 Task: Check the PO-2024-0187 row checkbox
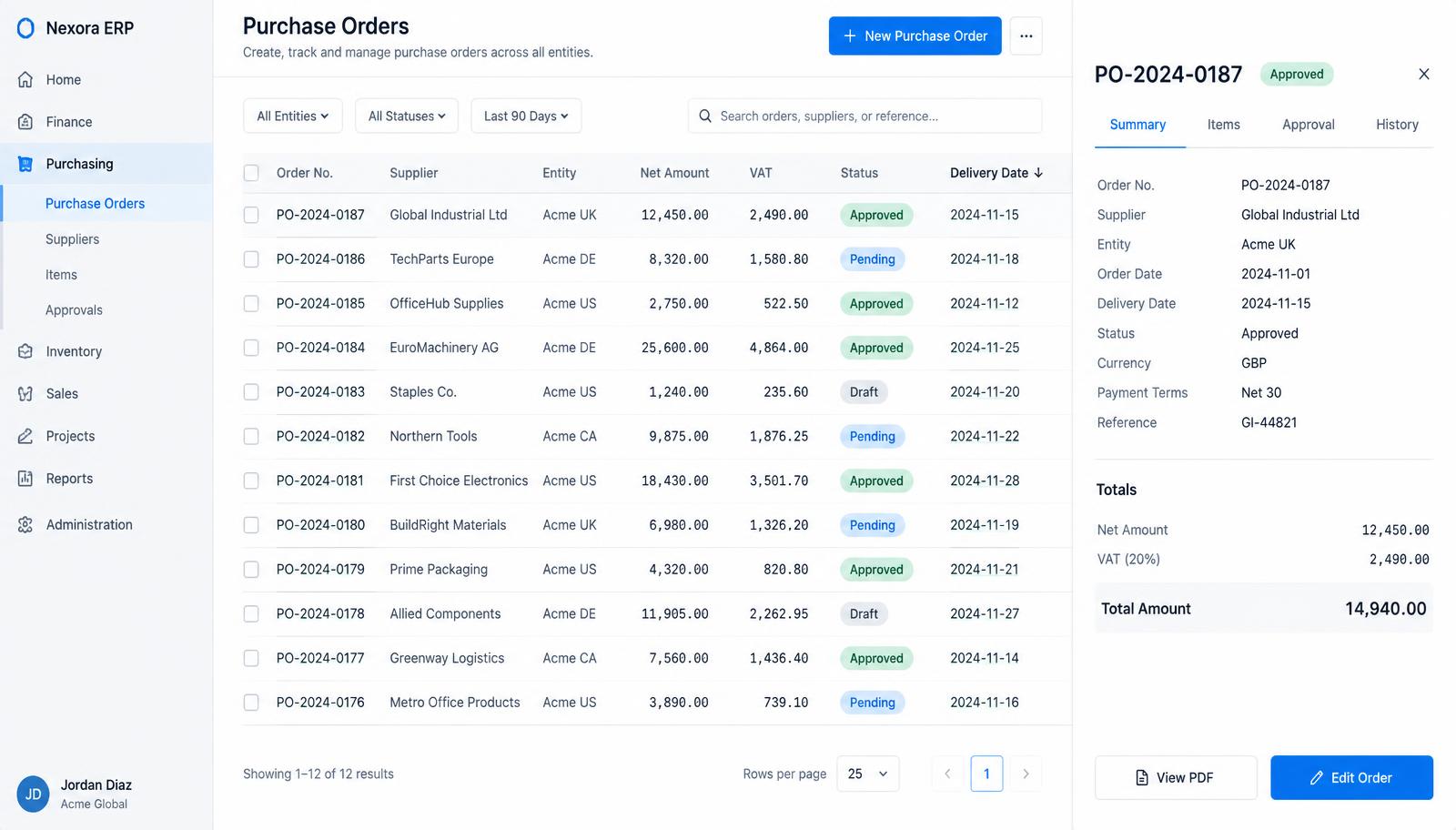(251, 215)
